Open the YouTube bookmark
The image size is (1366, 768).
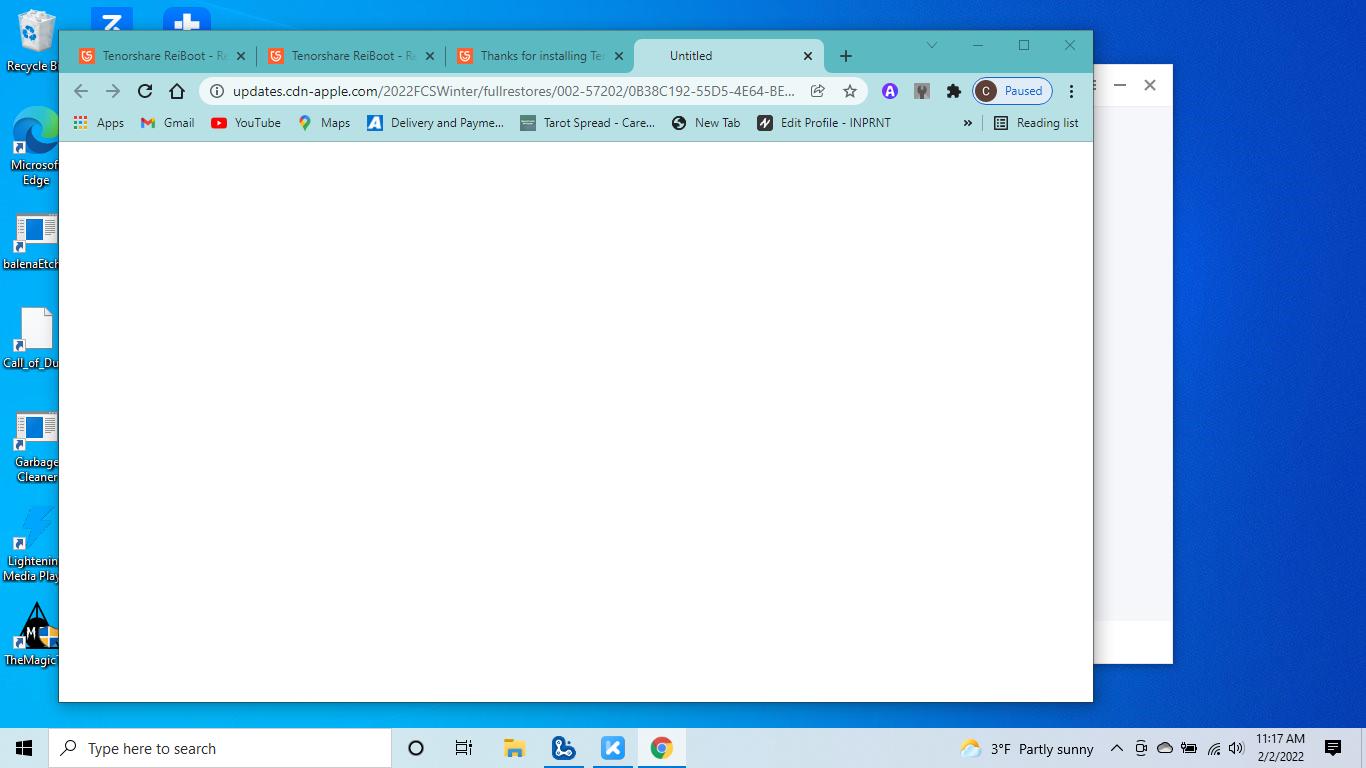click(246, 123)
